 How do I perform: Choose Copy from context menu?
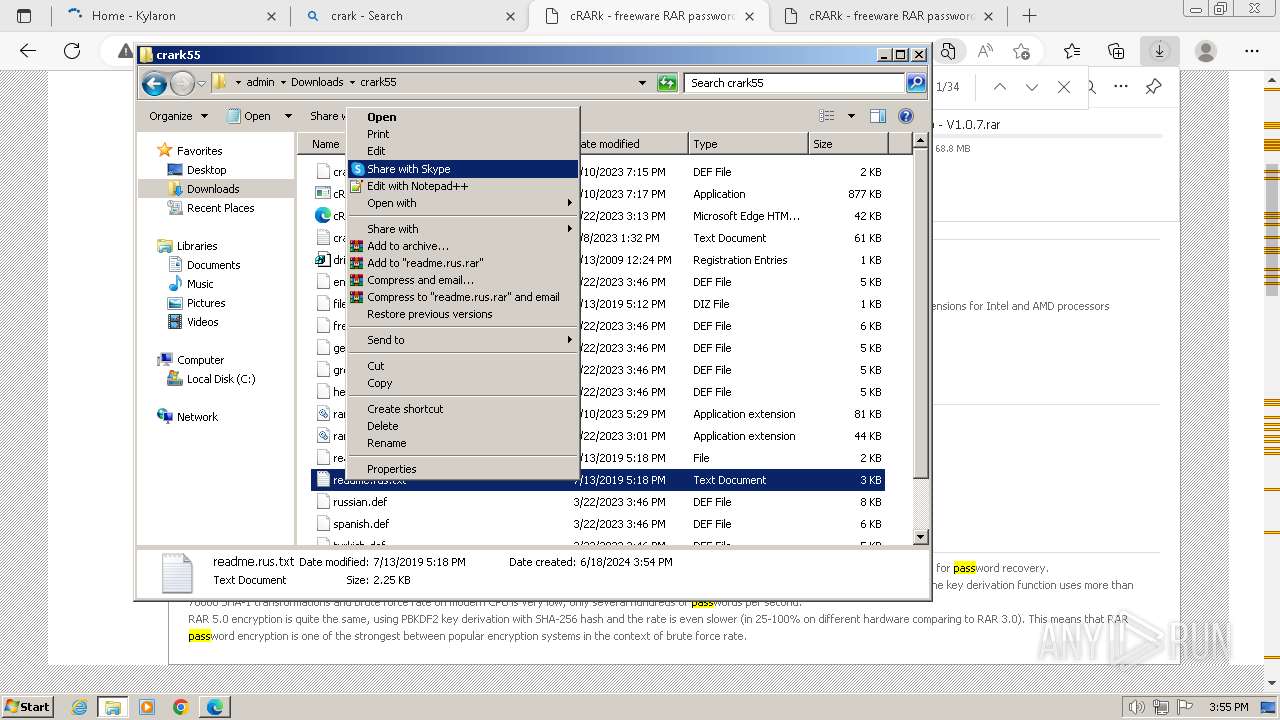[462, 383]
